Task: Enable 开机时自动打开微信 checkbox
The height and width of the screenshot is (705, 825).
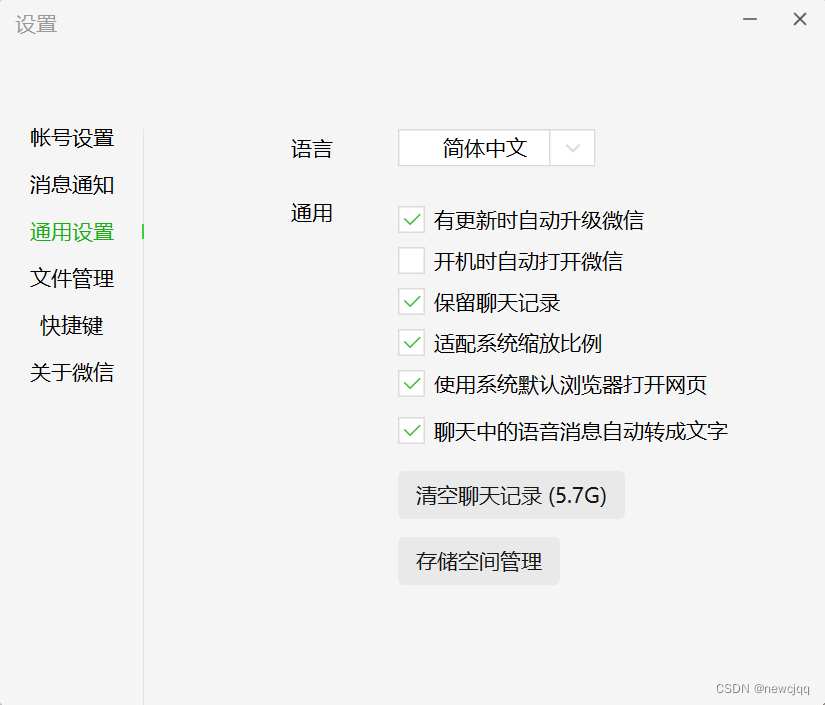Action: [411, 260]
